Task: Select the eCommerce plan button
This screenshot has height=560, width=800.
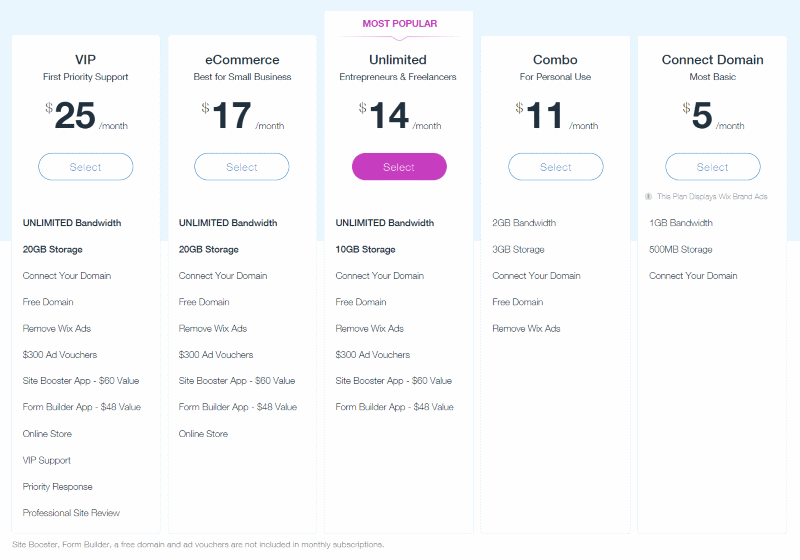Action: pos(242,167)
